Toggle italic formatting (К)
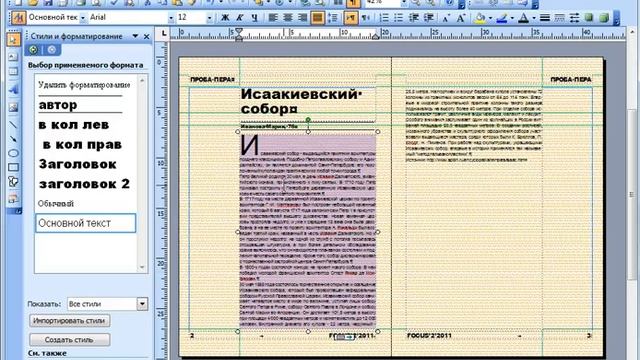Viewport: 640px width, 360px height. pos(240,18)
